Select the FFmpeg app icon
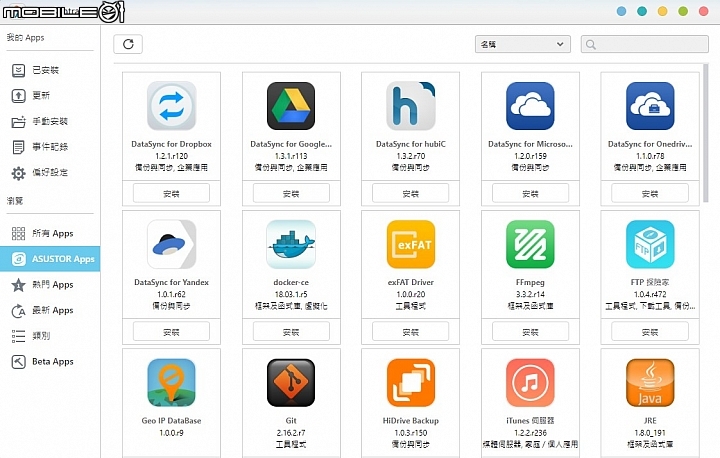This screenshot has width=720, height=458. click(530, 244)
